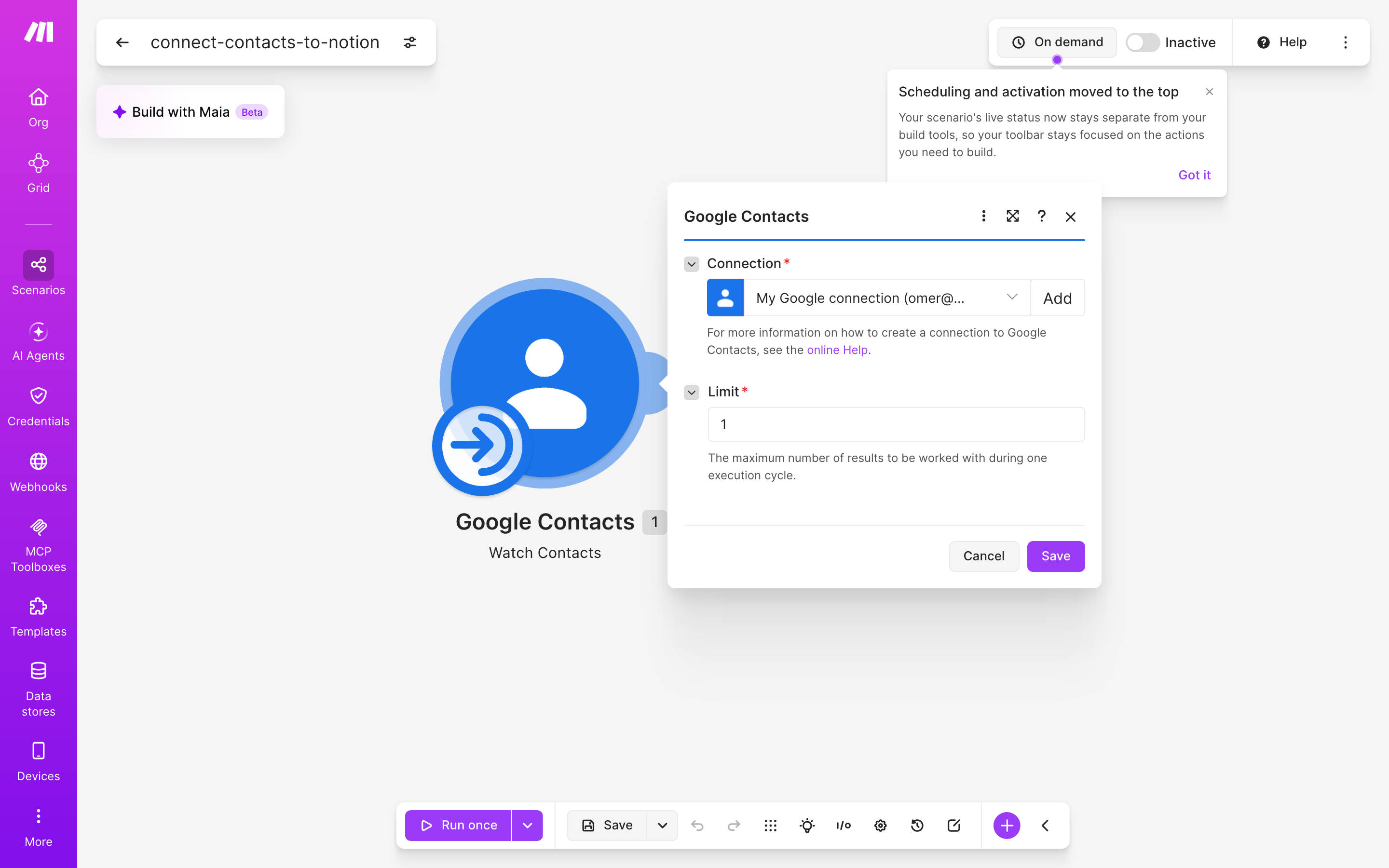Add a module with purple plus button
The height and width of the screenshot is (868, 1389).
coord(1007,826)
